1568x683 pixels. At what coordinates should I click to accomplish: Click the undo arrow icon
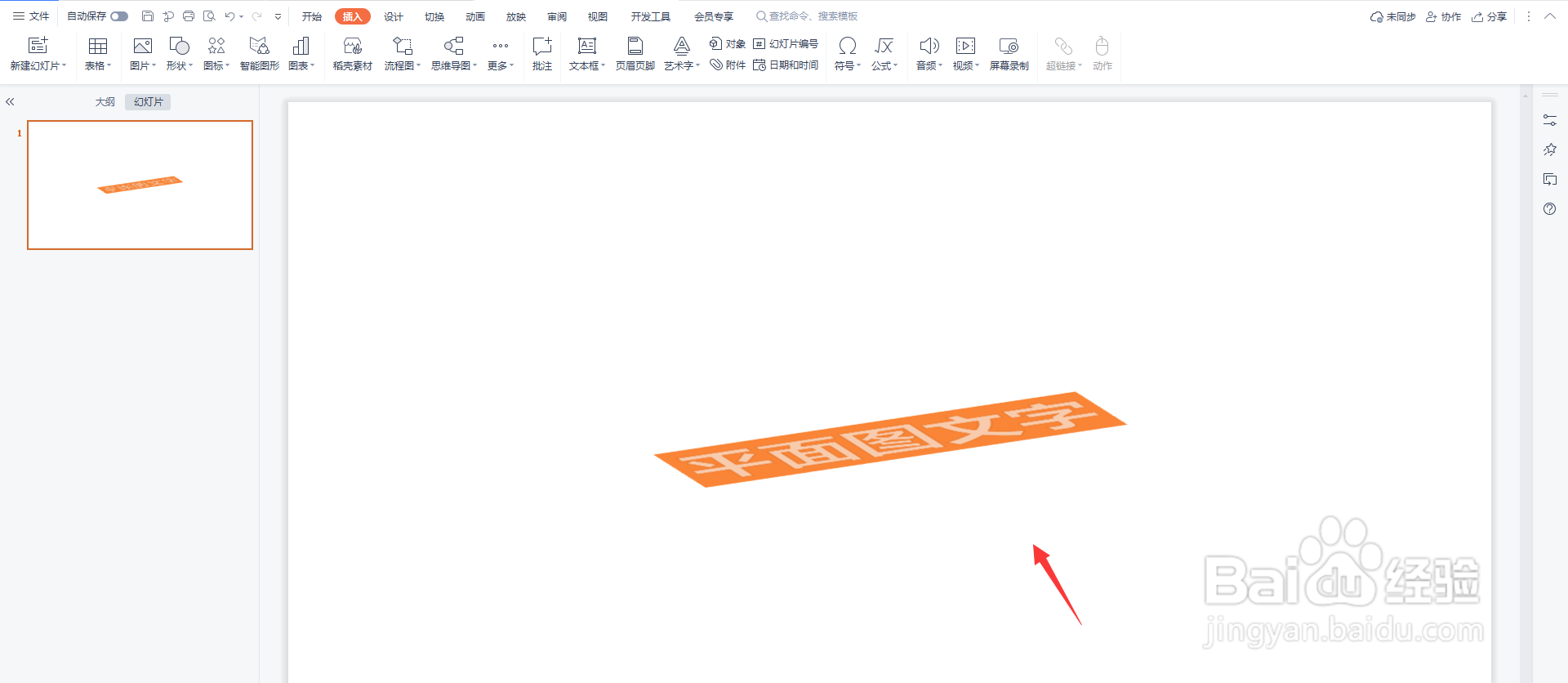[229, 16]
